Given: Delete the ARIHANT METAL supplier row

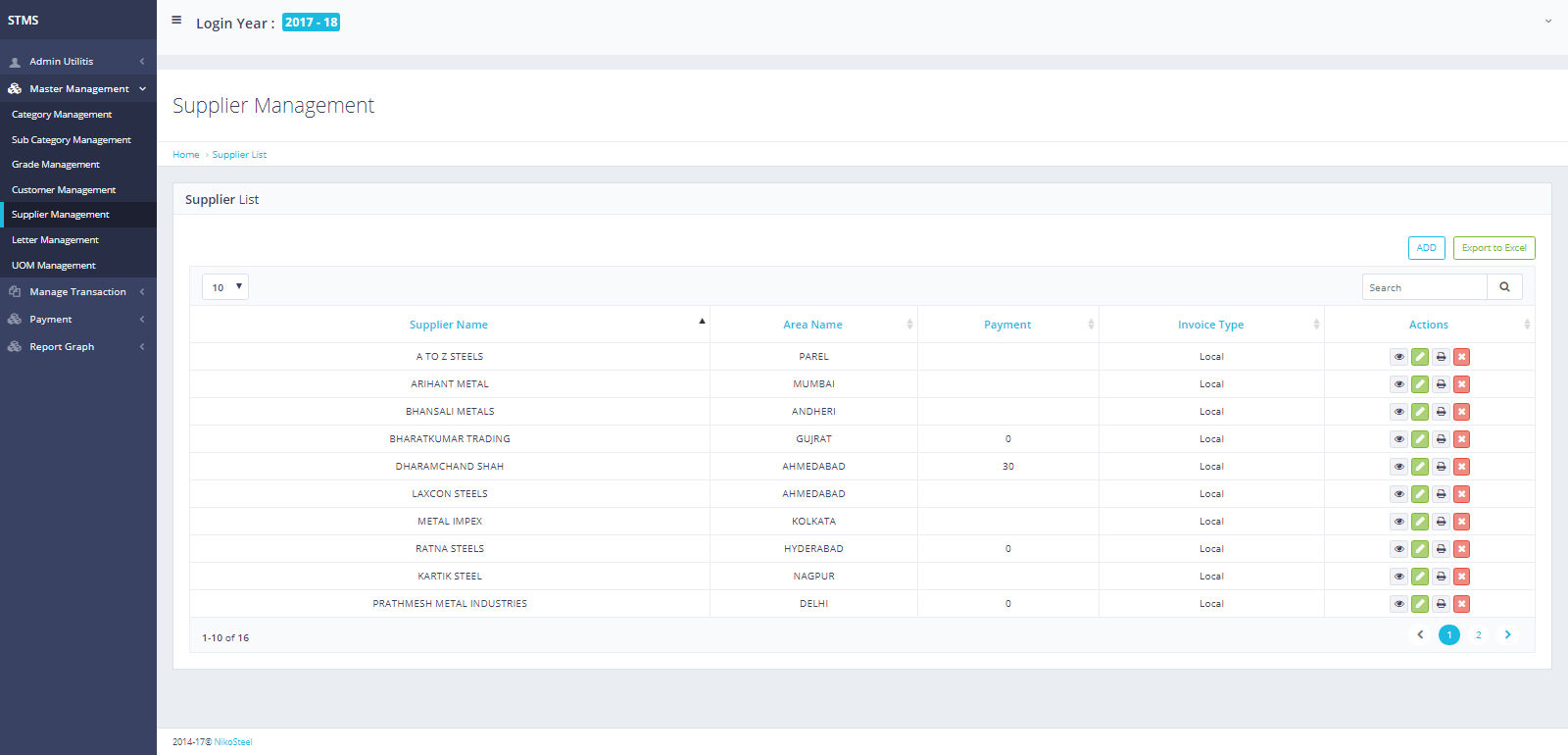Looking at the screenshot, I should click(1461, 384).
